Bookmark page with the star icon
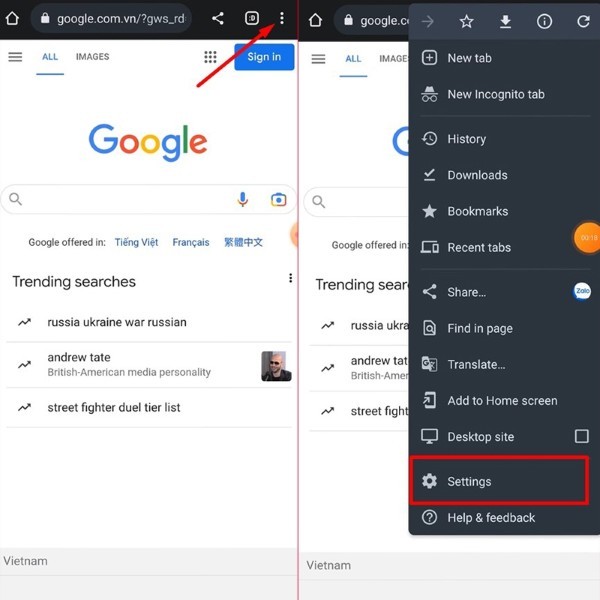 pos(466,21)
